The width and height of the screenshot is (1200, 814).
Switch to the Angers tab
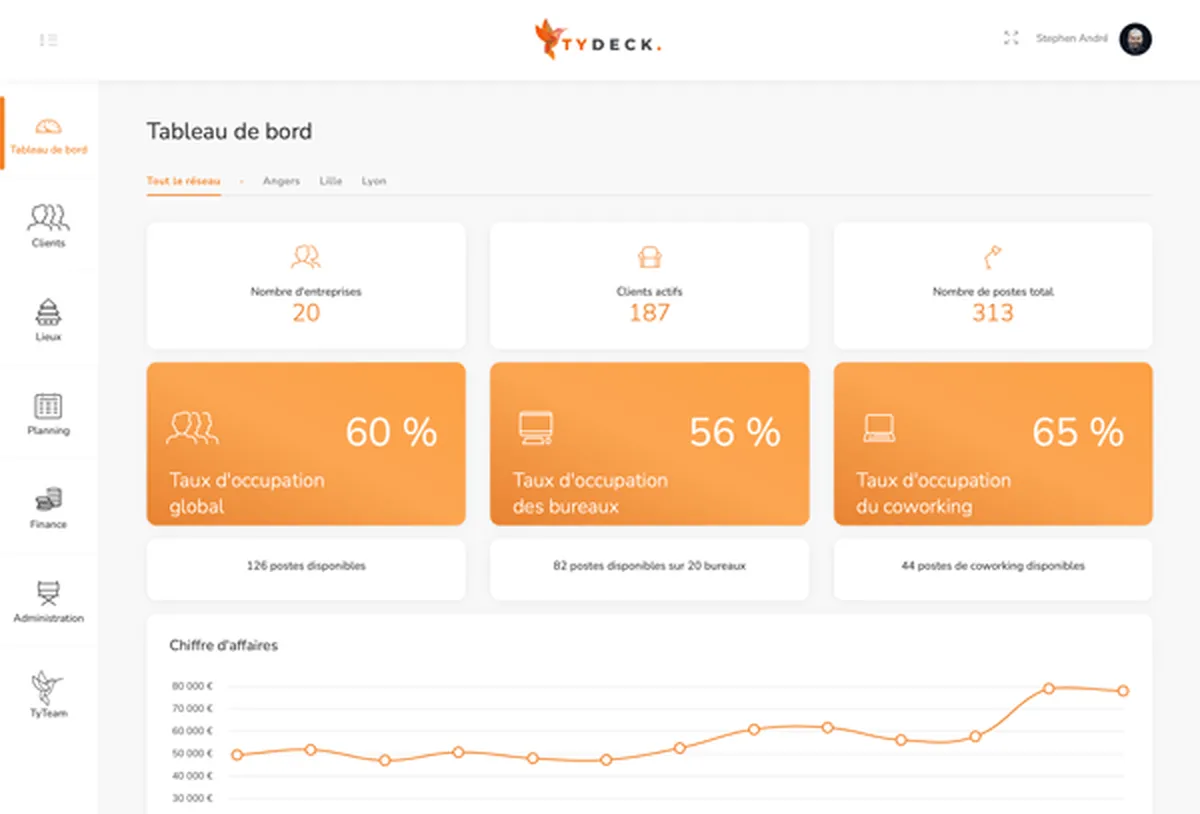click(281, 181)
